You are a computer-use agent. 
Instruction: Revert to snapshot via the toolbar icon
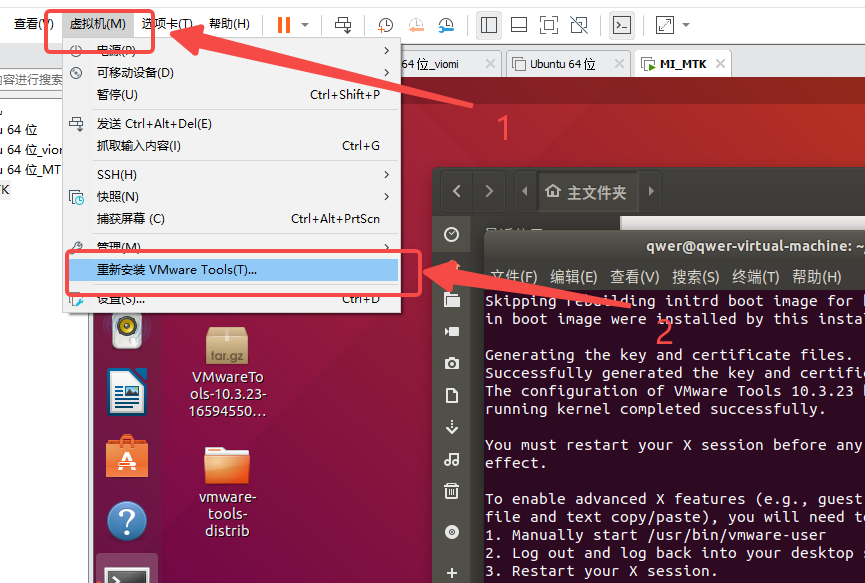click(416, 25)
